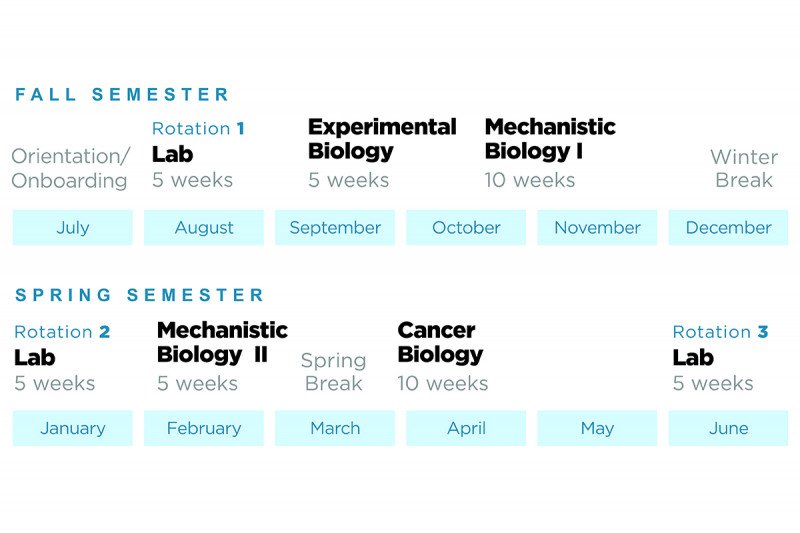Click the September month box
This screenshot has width=800, height=533.
click(x=335, y=227)
